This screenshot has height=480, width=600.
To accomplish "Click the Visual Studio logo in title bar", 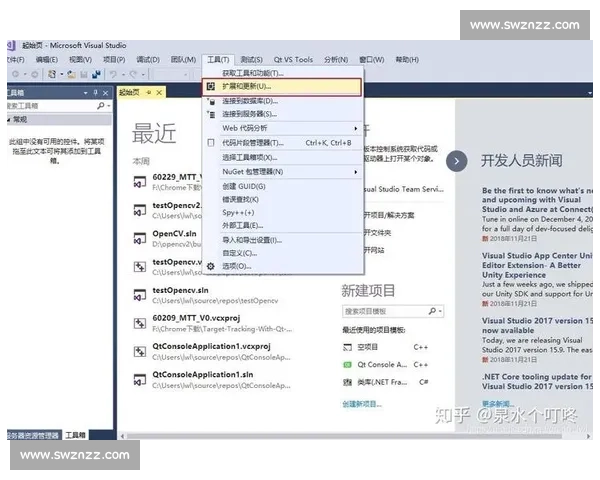I will [x=11, y=46].
